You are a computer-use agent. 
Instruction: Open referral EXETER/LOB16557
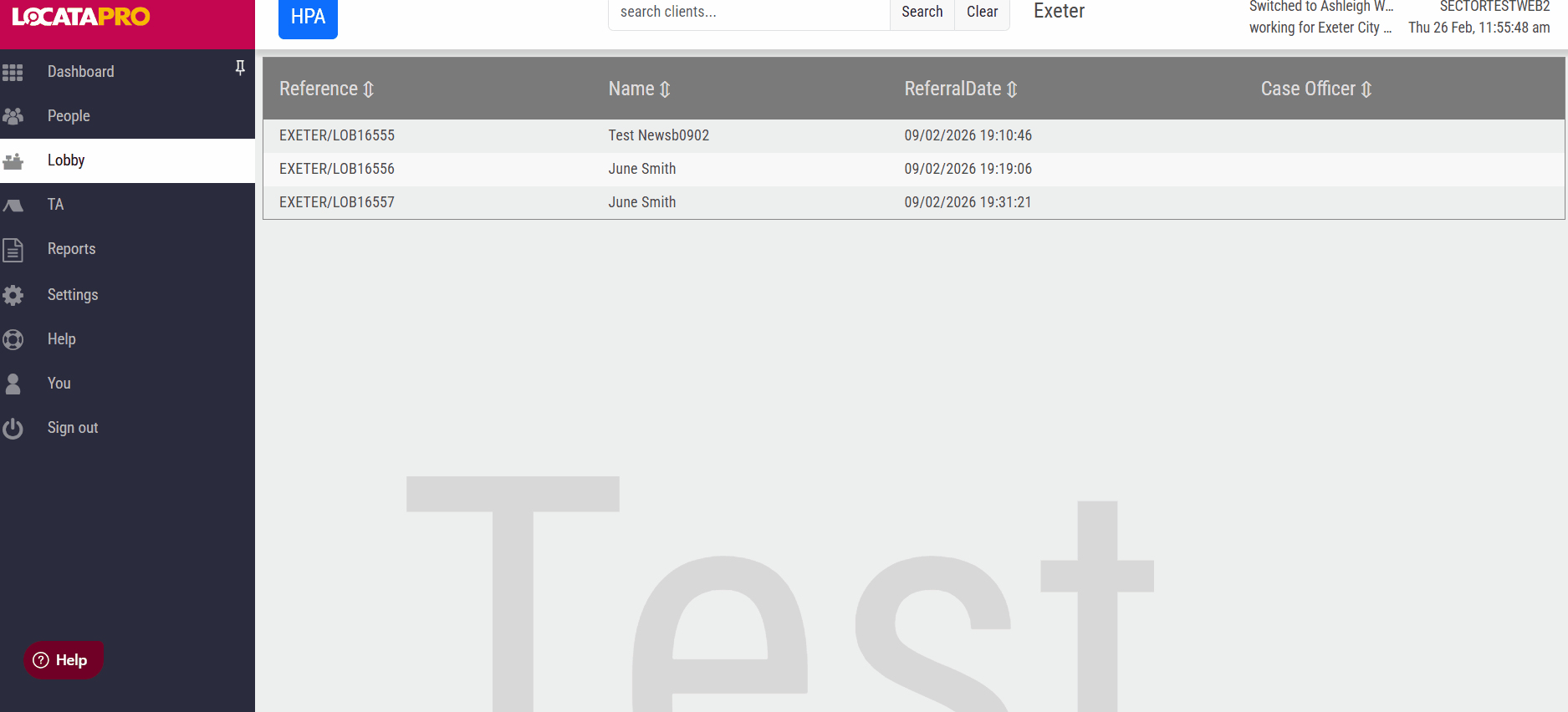click(337, 202)
